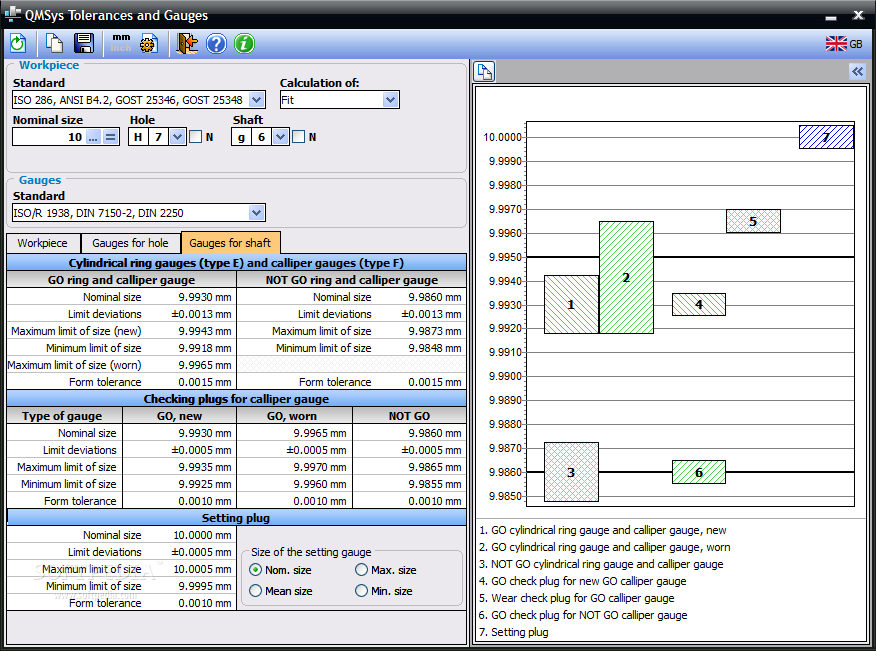Click the Hole letter H field

pos(138,137)
